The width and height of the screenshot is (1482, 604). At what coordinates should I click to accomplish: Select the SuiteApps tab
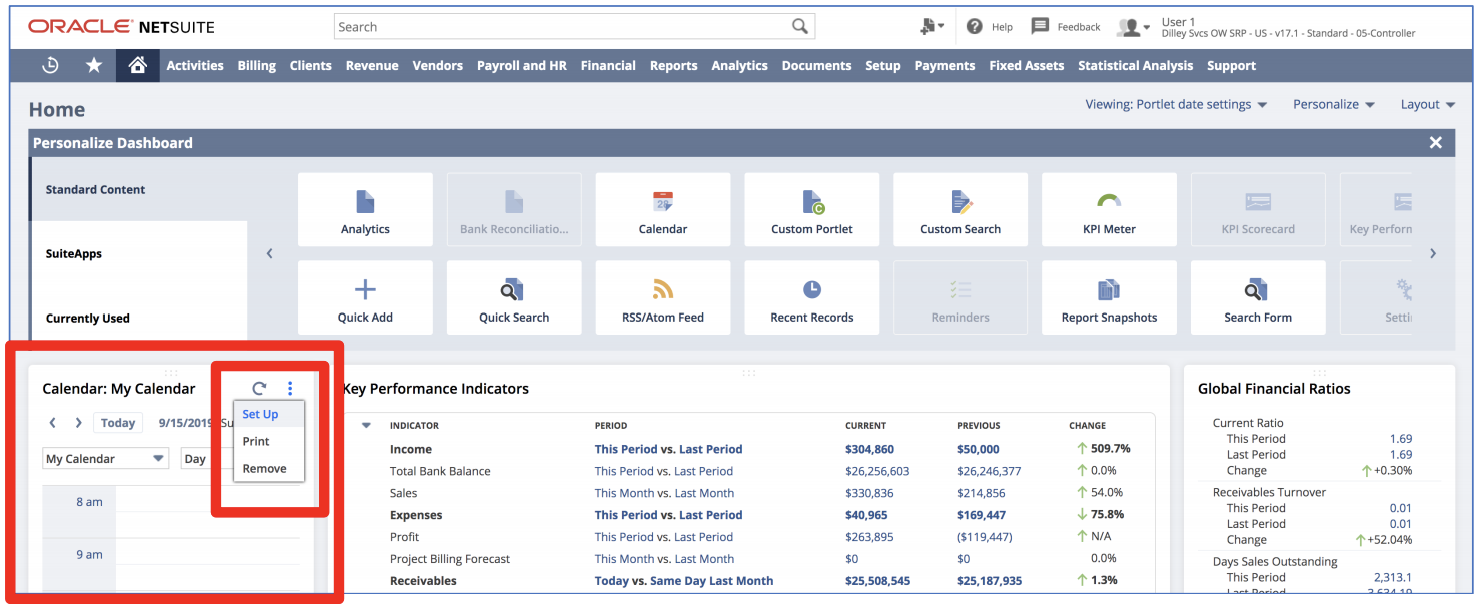coord(139,253)
